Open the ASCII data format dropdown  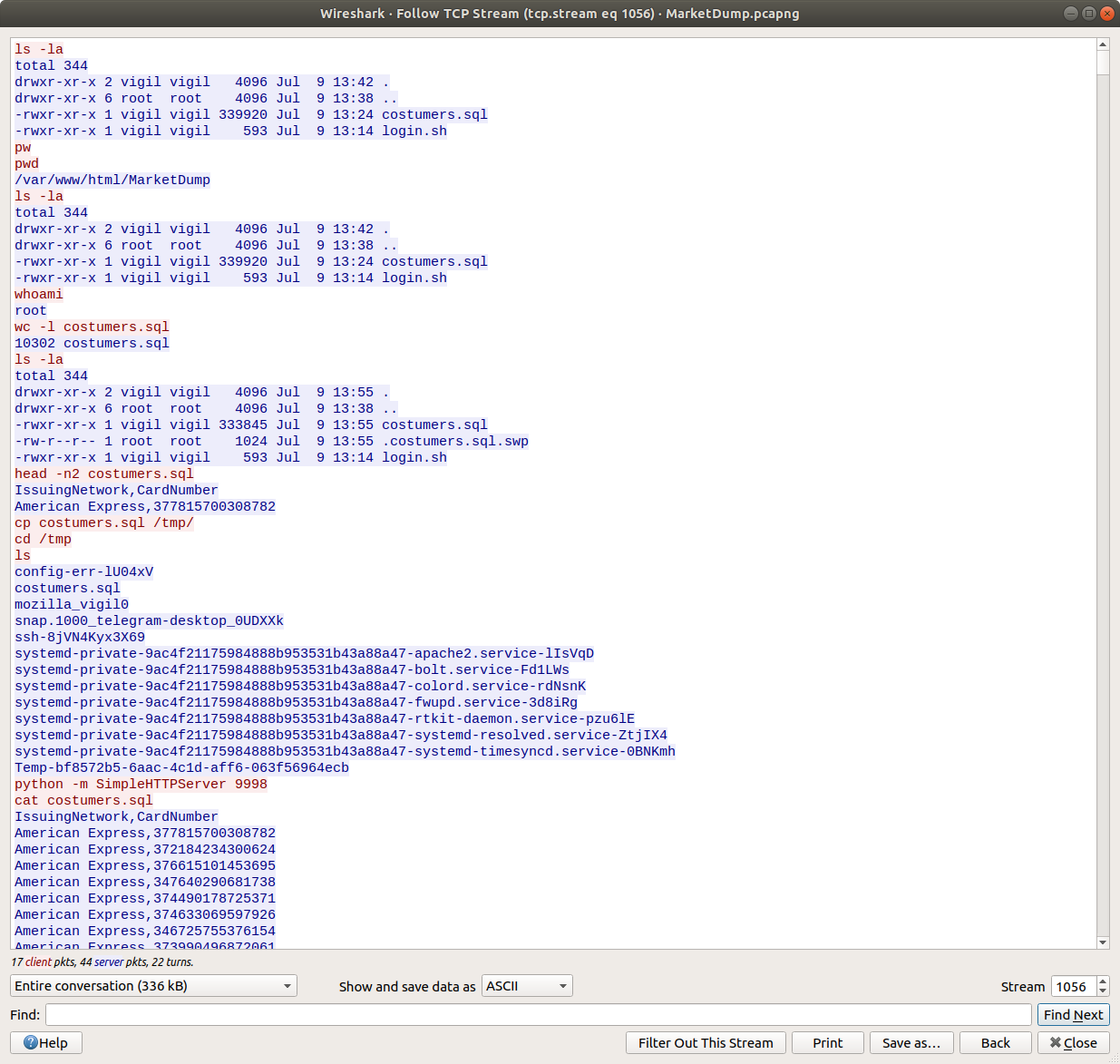[527, 986]
